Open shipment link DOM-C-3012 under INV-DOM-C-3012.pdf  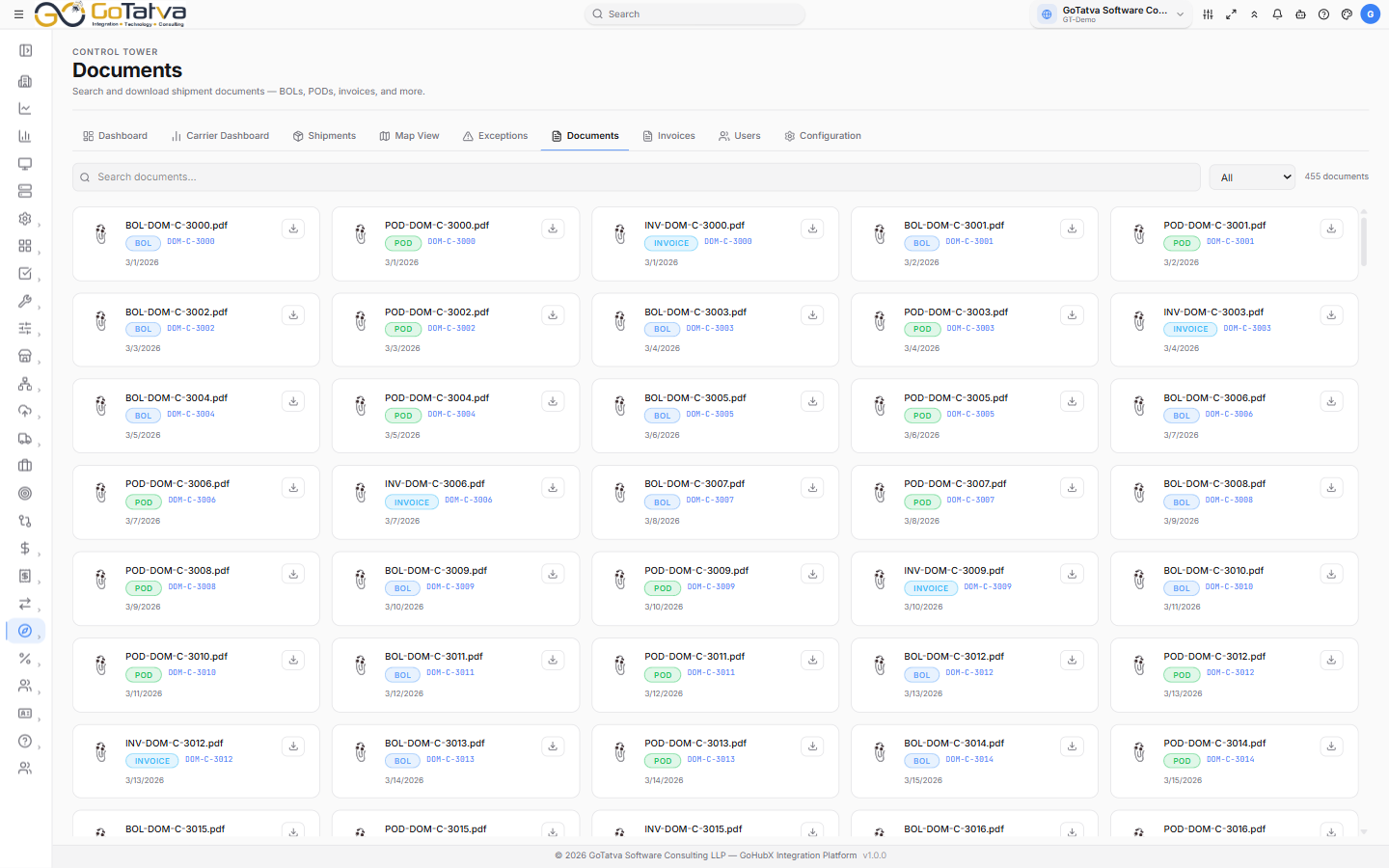tap(209, 760)
